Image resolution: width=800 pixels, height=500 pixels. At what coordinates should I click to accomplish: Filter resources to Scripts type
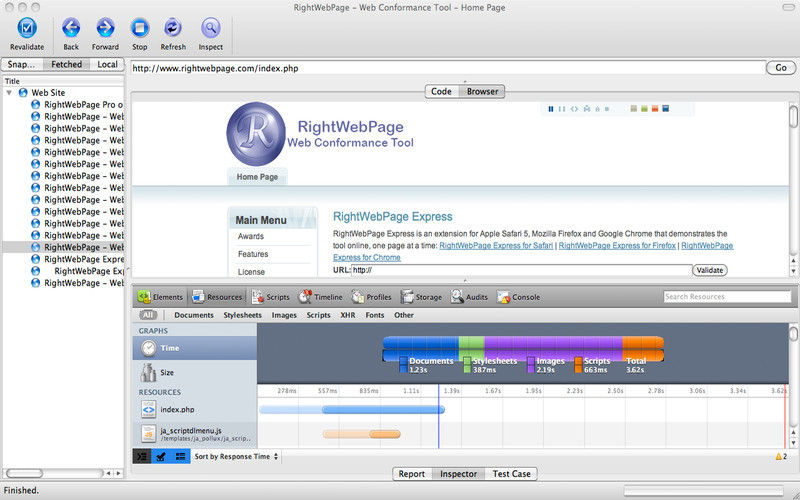[x=318, y=315]
